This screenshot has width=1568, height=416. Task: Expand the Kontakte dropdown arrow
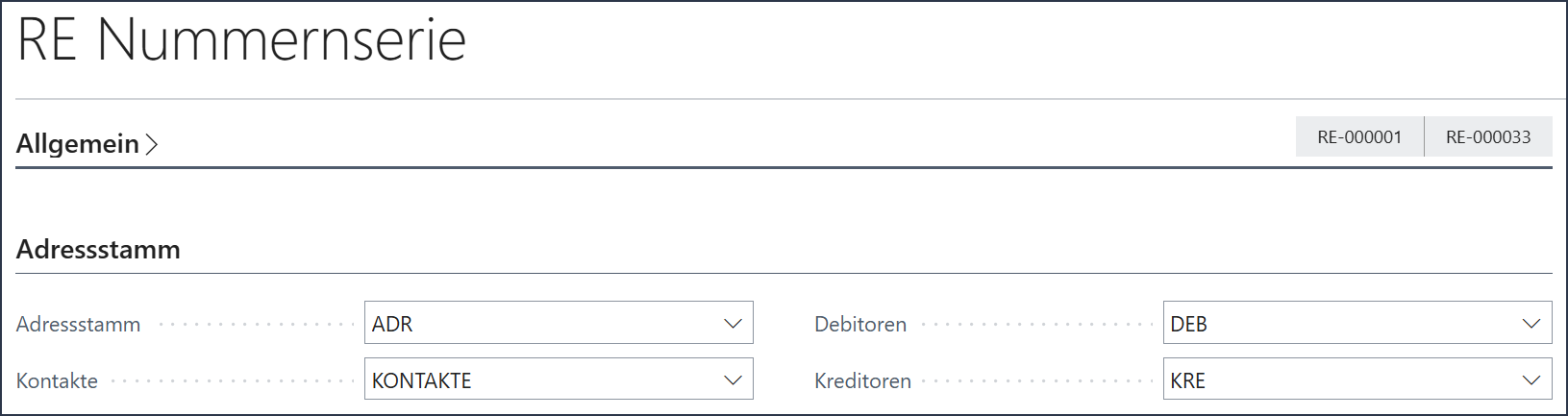point(733,380)
